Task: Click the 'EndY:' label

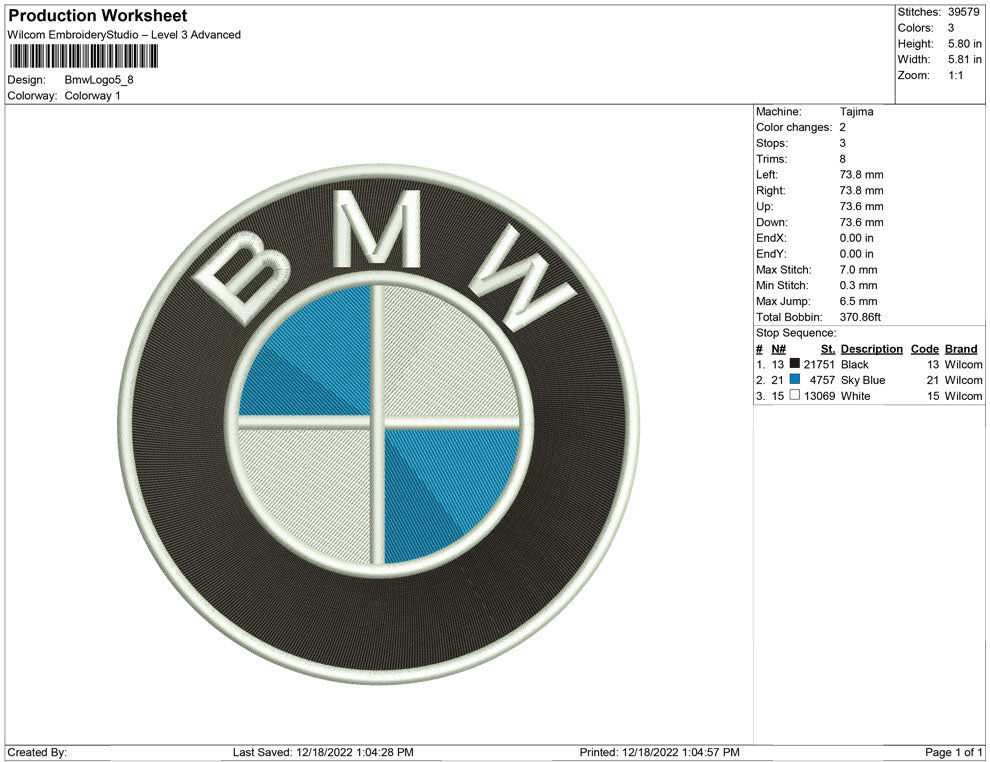Action: click(x=771, y=254)
